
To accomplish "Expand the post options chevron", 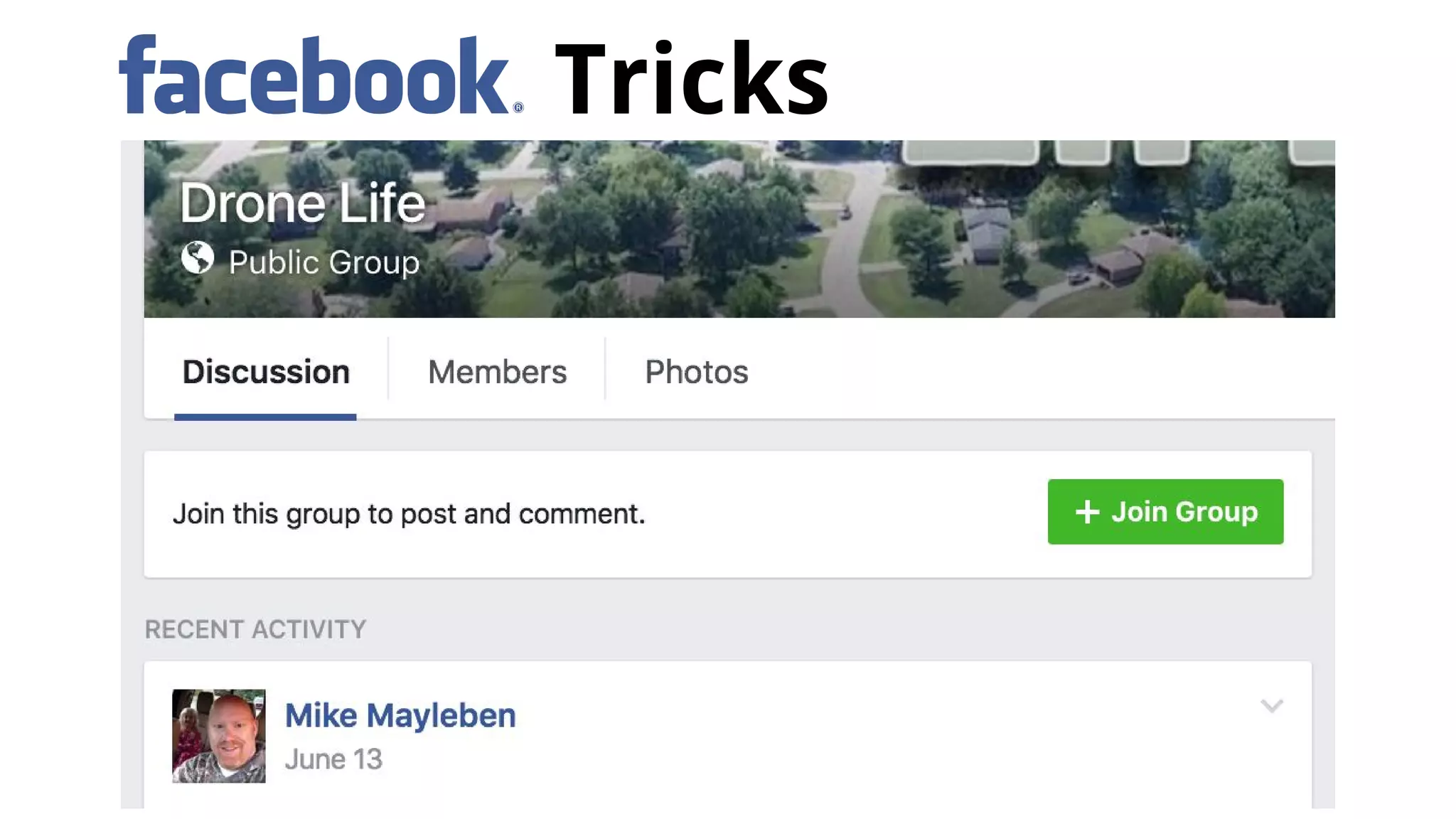I will (x=1272, y=706).
